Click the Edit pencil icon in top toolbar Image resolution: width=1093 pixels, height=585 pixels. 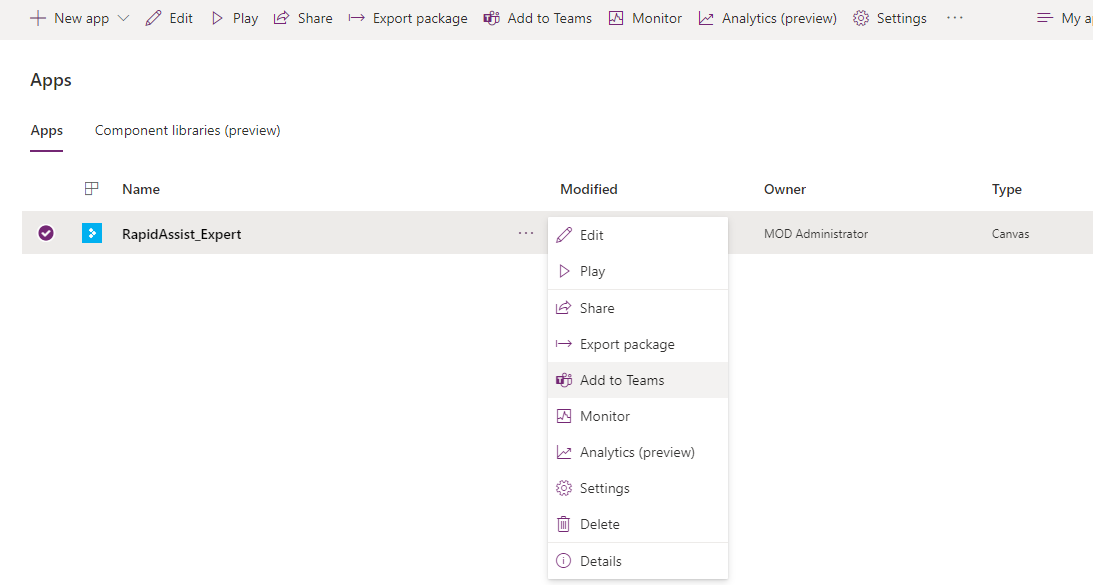click(x=153, y=18)
